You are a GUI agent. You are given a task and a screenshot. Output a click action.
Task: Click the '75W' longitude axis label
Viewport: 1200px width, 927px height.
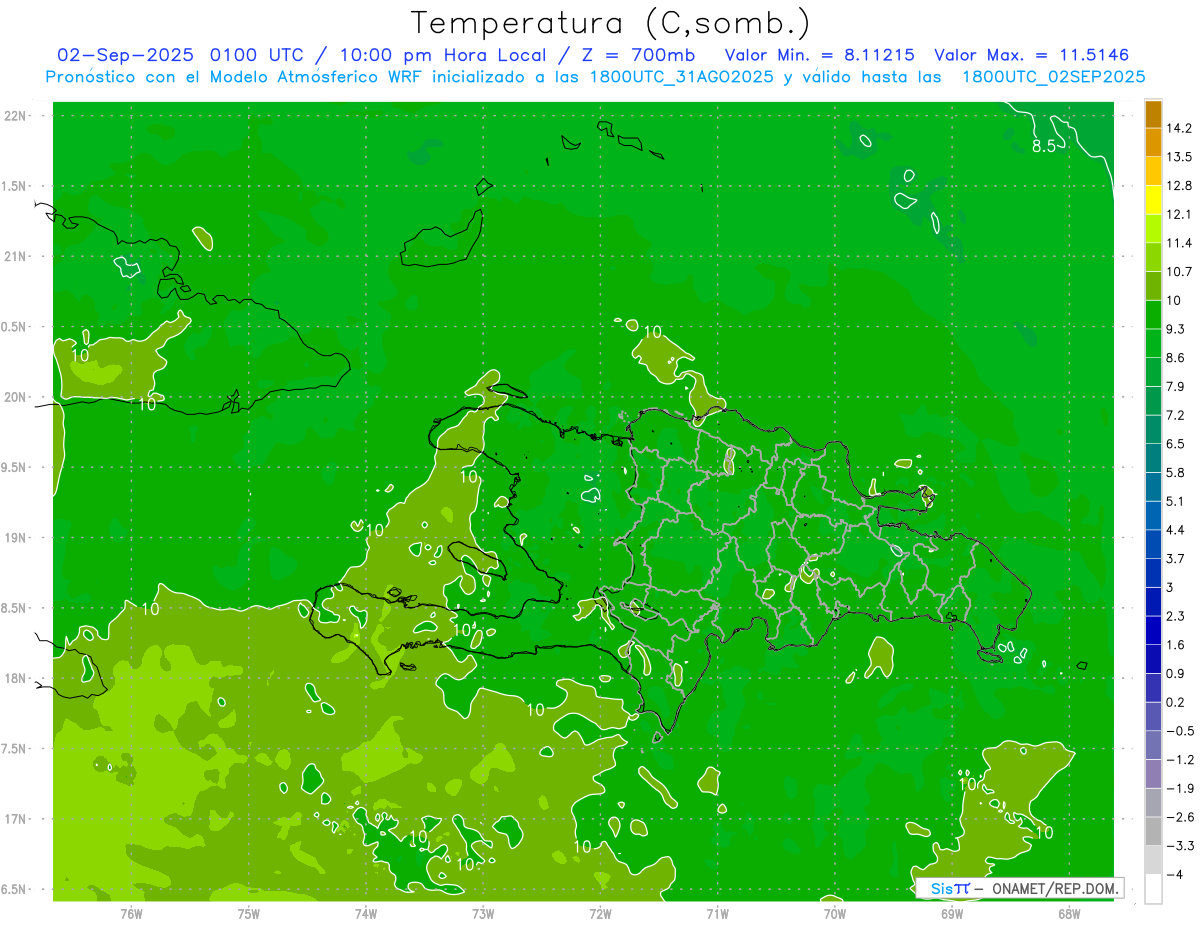click(x=248, y=914)
